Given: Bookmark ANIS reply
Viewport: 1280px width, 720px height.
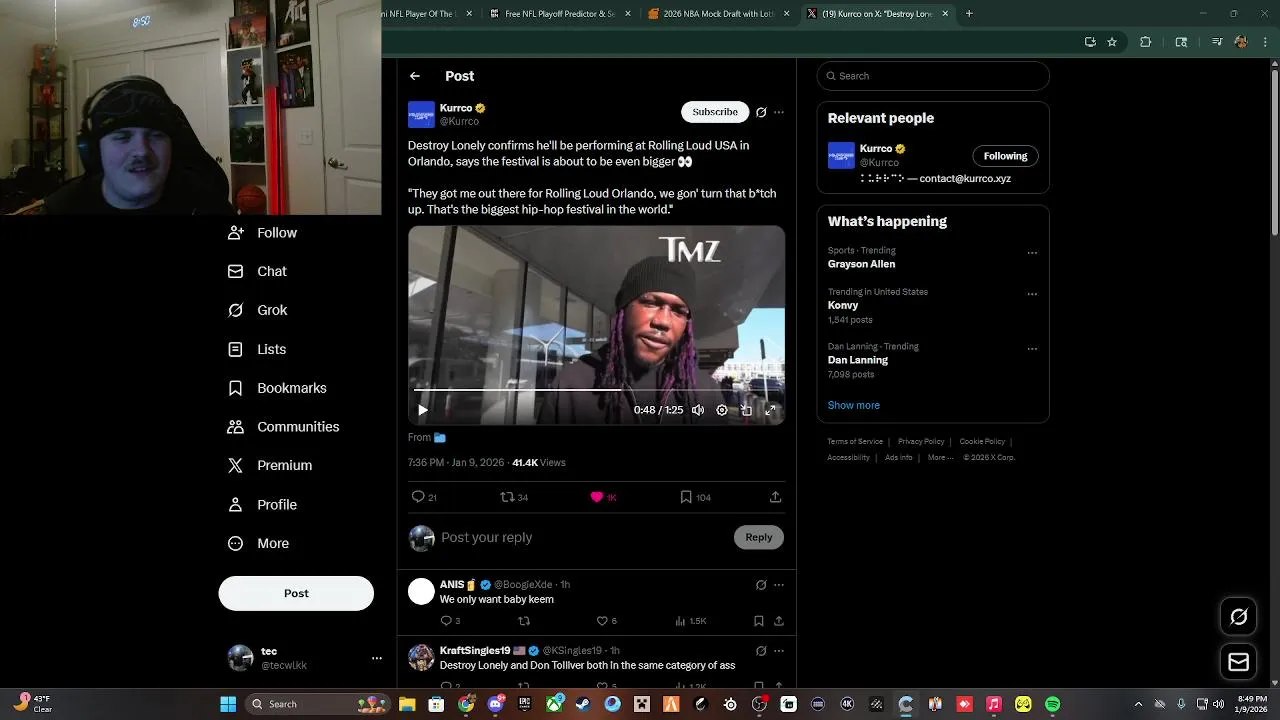Looking at the screenshot, I should tap(759, 621).
